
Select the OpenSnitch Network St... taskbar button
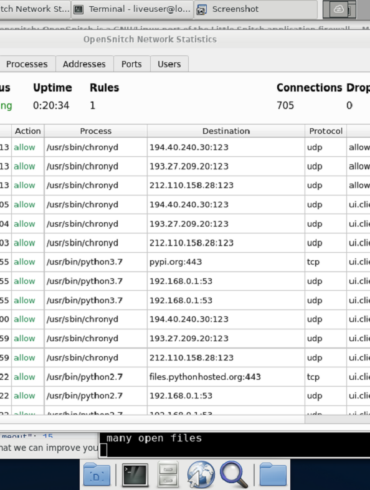pos(35,9)
